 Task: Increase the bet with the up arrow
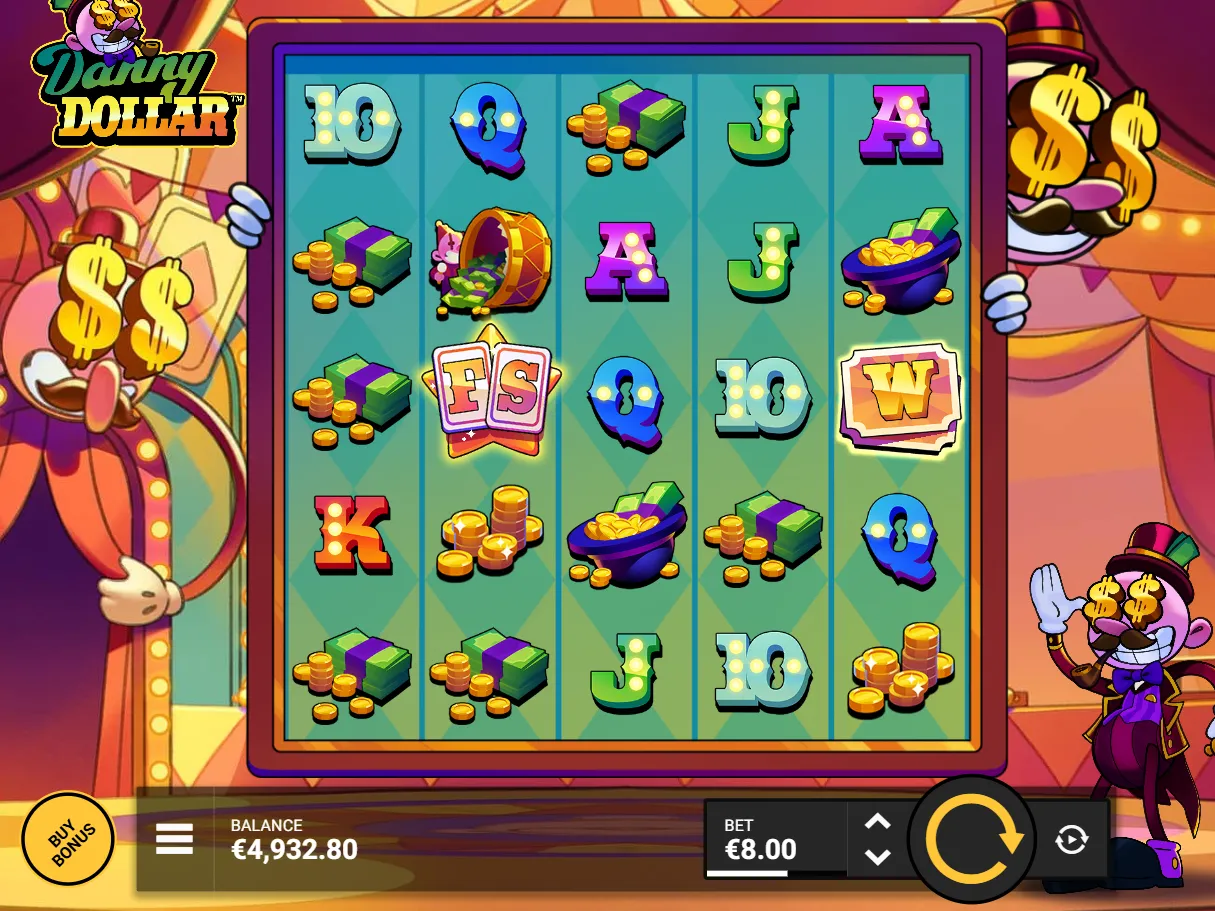tap(877, 822)
